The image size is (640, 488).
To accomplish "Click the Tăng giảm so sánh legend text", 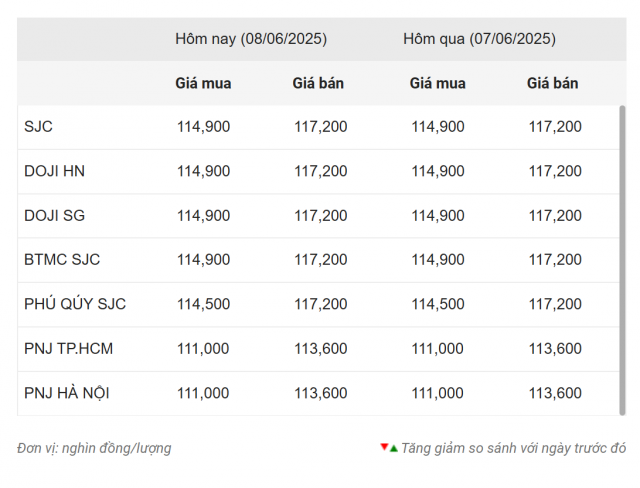I will [x=513, y=448].
